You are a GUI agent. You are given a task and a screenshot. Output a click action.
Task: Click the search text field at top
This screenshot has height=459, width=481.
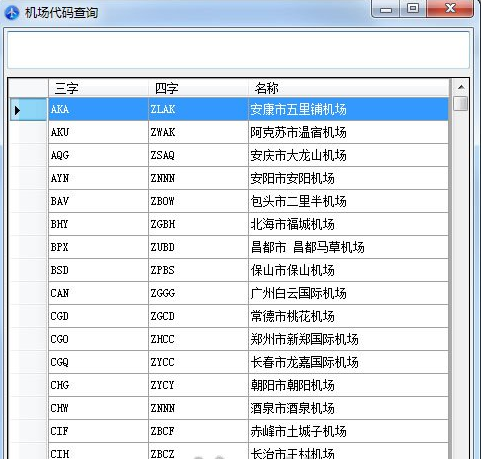238,50
